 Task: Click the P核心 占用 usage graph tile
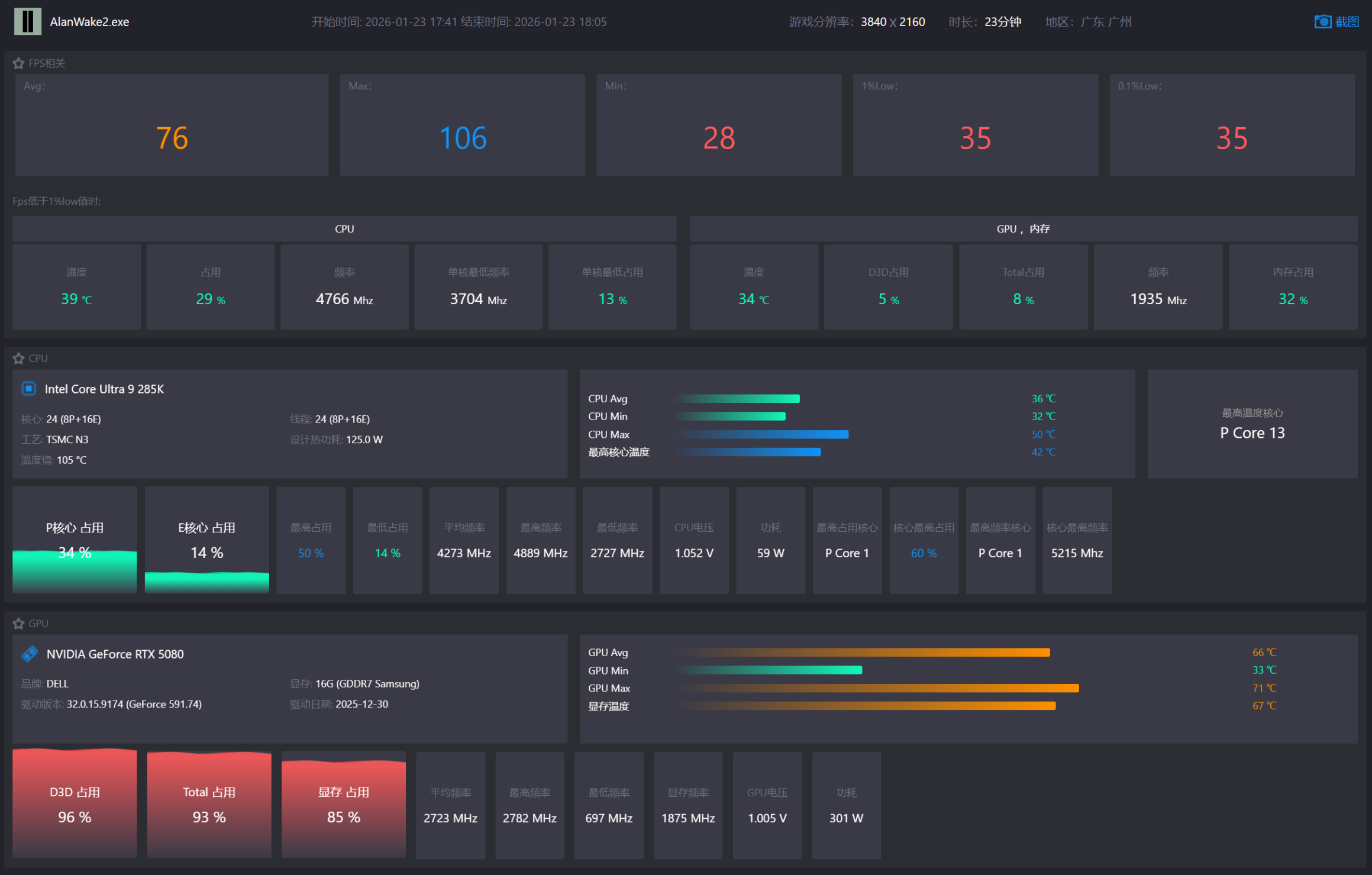click(75, 540)
